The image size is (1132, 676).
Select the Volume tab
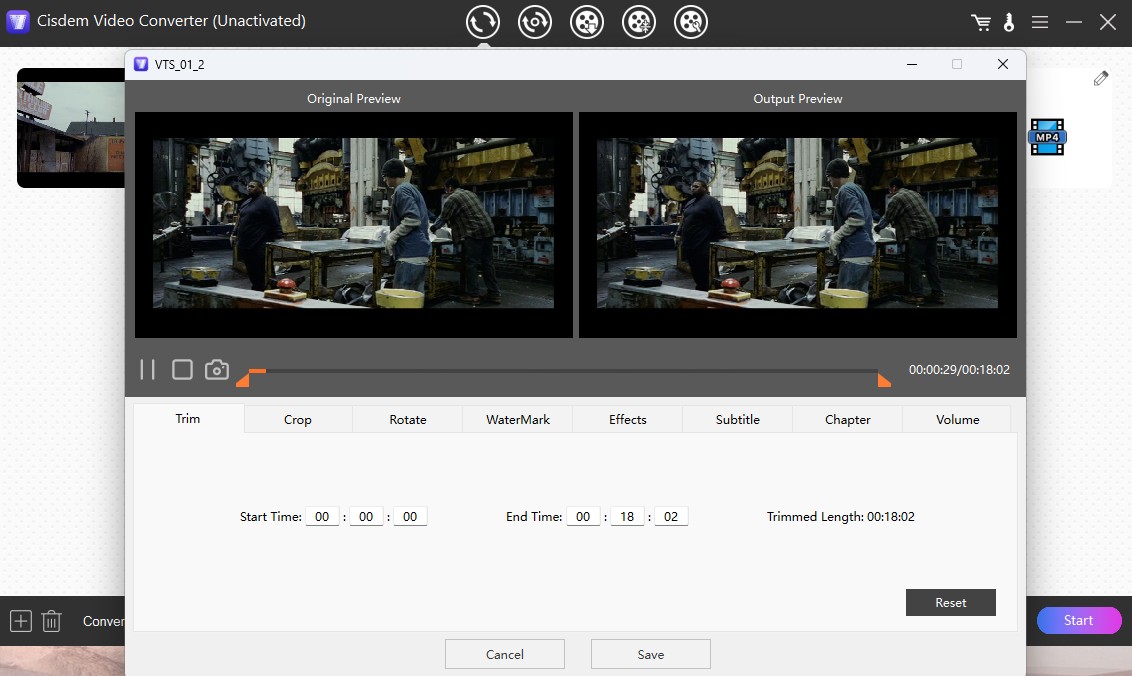click(957, 420)
